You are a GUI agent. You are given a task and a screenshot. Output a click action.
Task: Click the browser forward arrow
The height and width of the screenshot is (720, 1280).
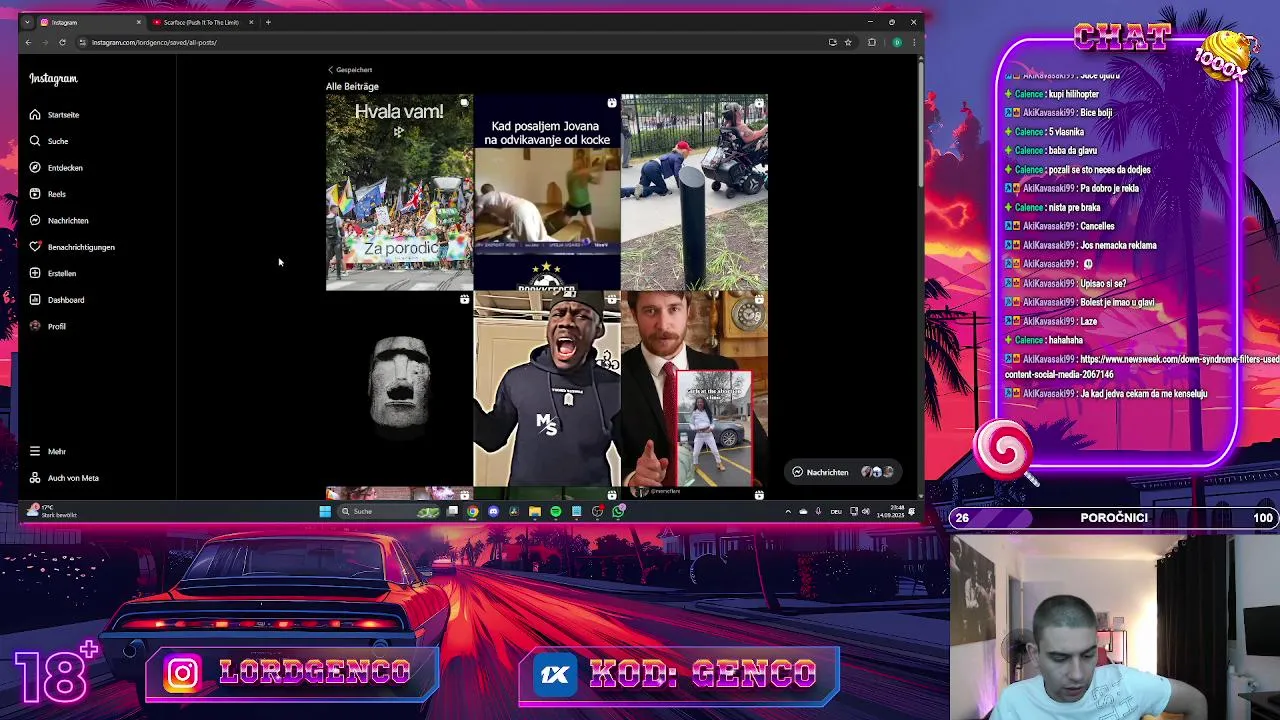(45, 42)
